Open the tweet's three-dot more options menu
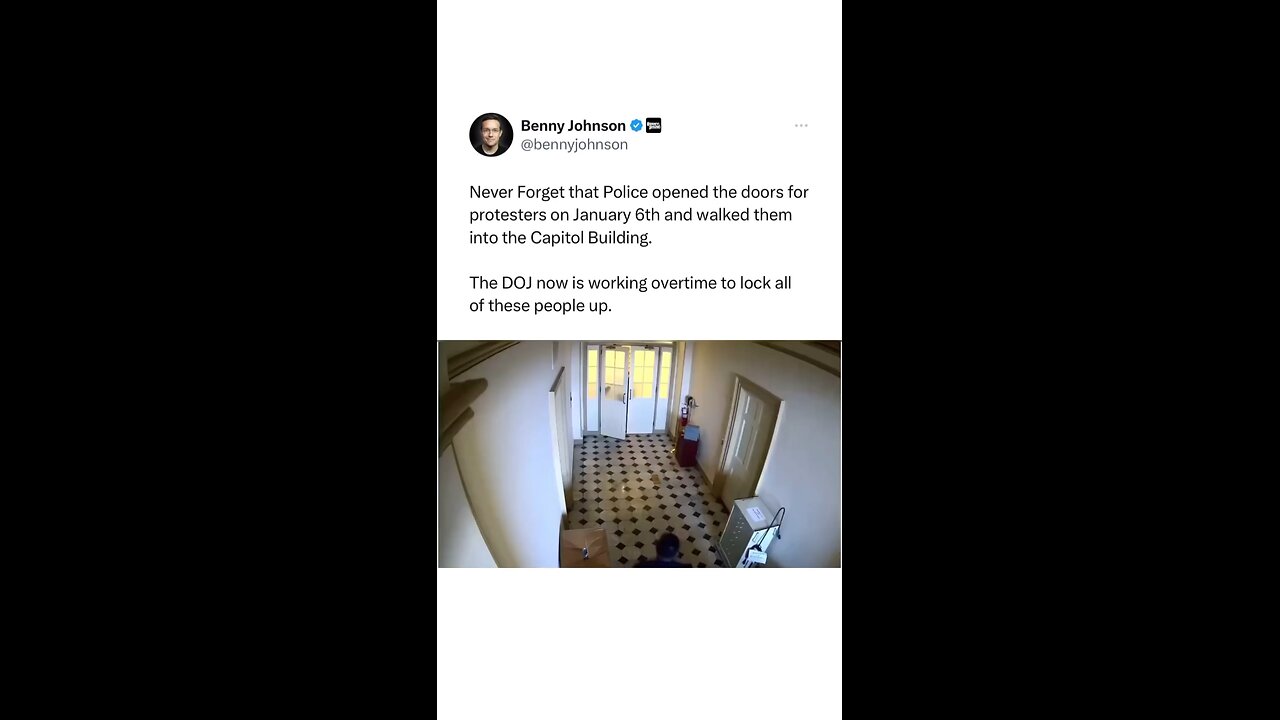Screen dimensions: 1280x720 click(801, 126)
